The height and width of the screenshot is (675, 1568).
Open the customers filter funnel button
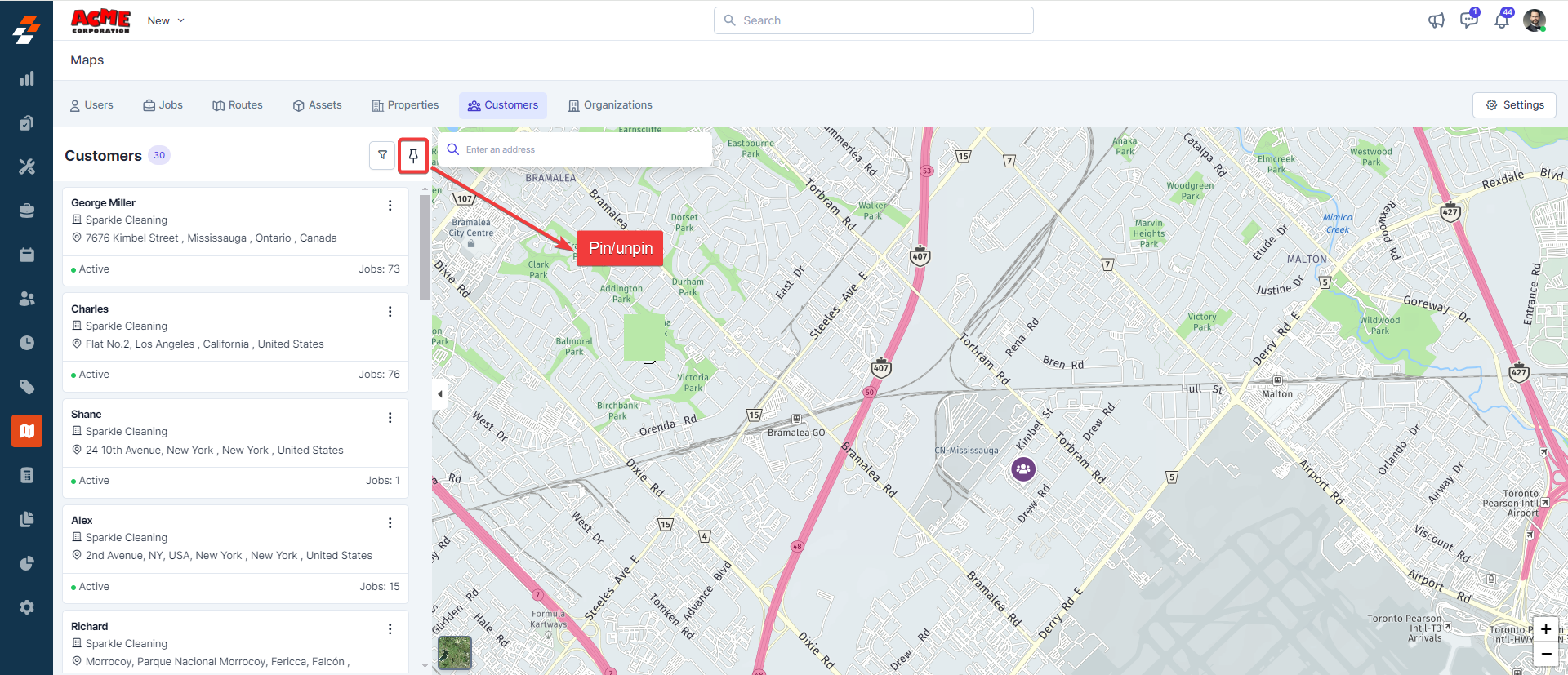click(x=382, y=155)
